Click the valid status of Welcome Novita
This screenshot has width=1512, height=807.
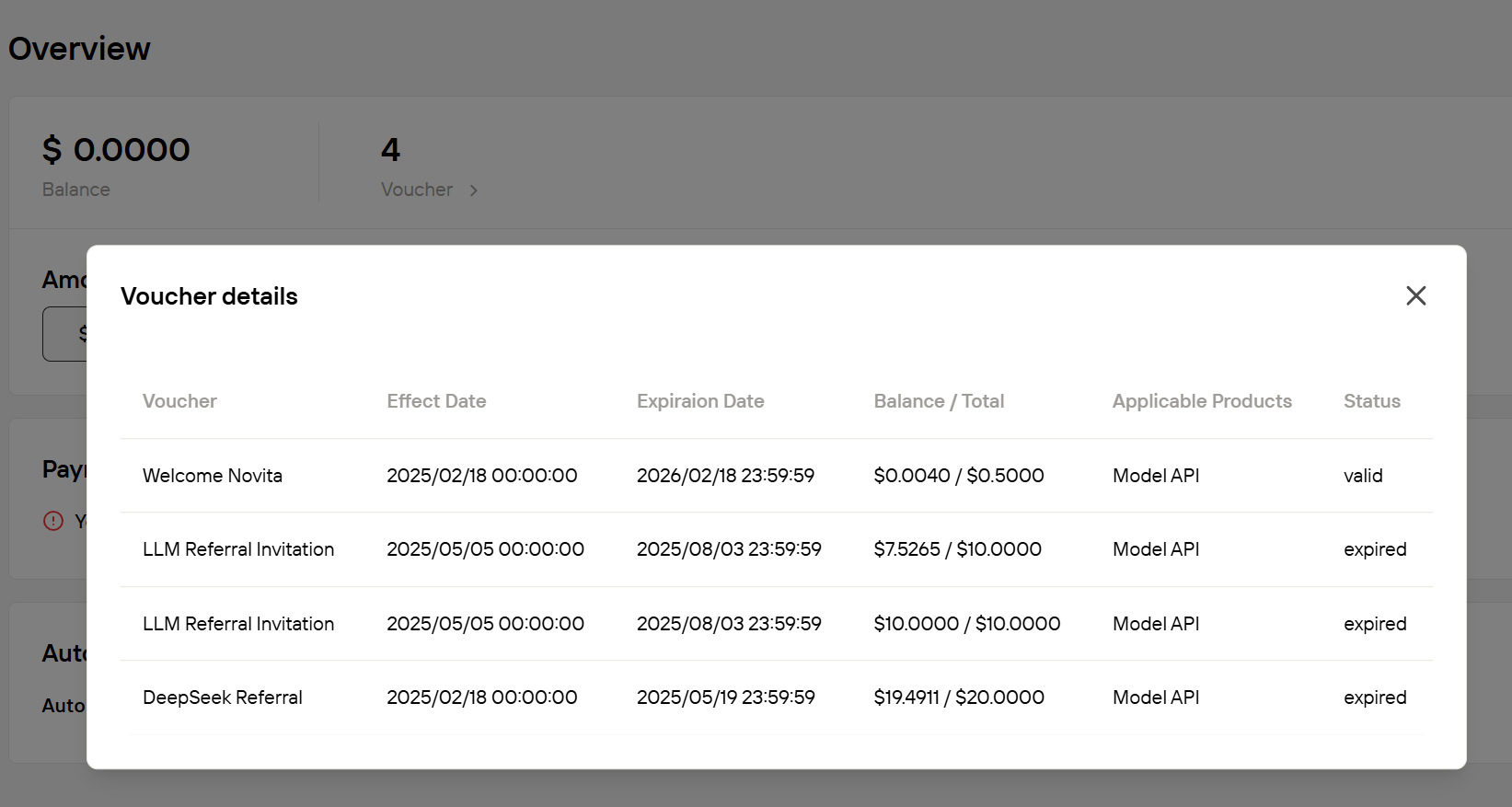1363,476
